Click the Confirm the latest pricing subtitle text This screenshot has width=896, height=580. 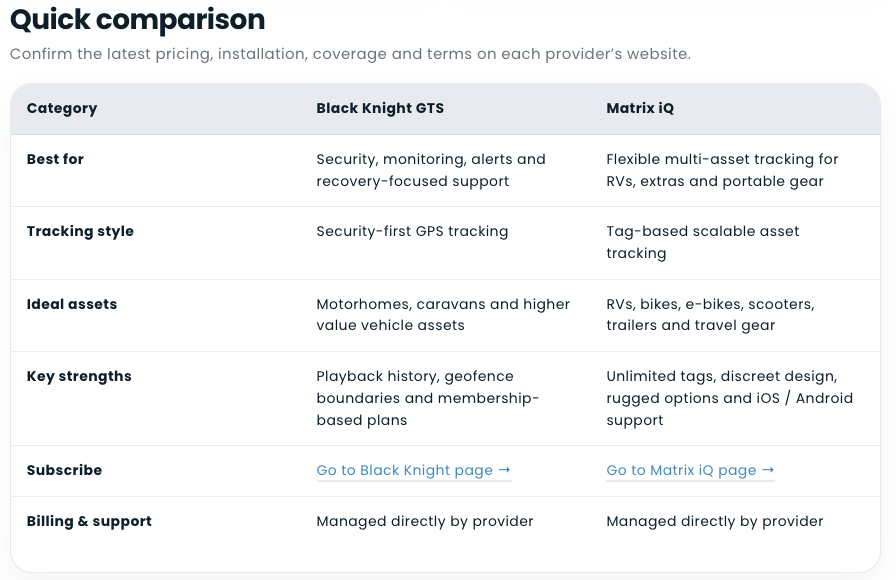pos(350,54)
